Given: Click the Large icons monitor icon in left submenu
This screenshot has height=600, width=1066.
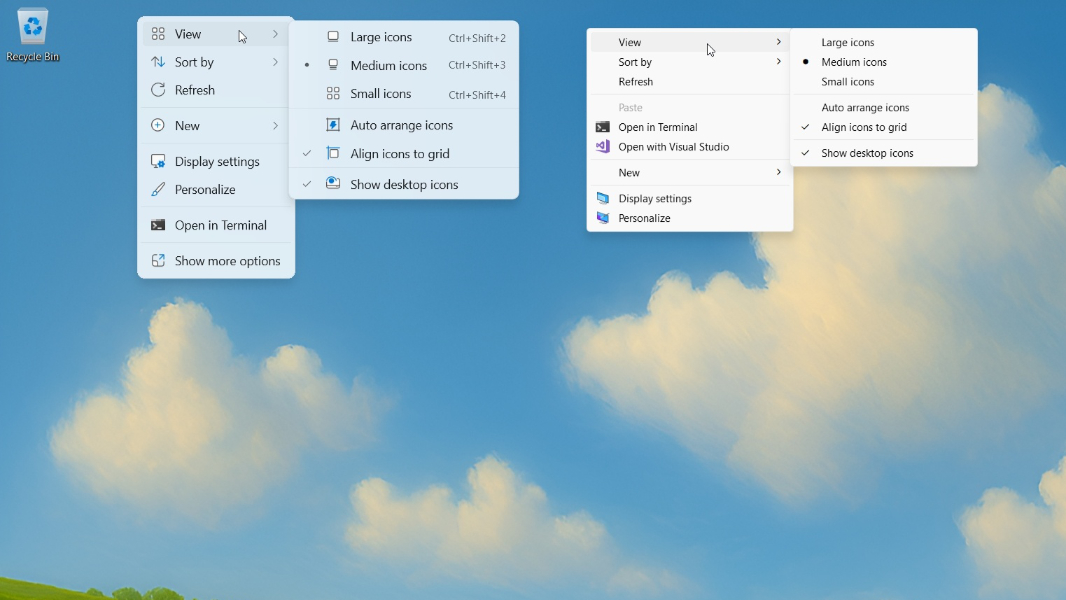Looking at the screenshot, I should [x=333, y=37].
